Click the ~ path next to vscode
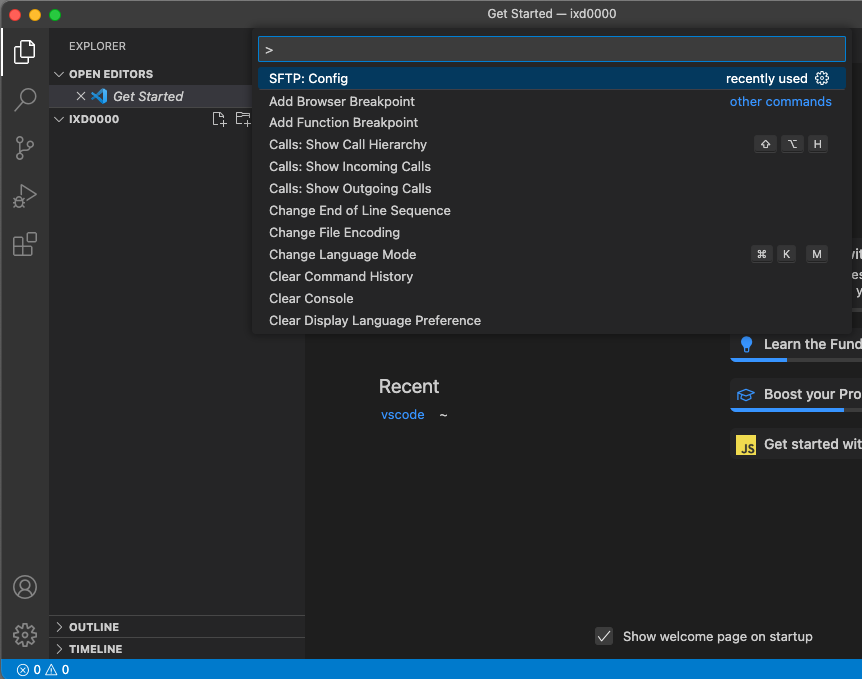 [443, 415]
